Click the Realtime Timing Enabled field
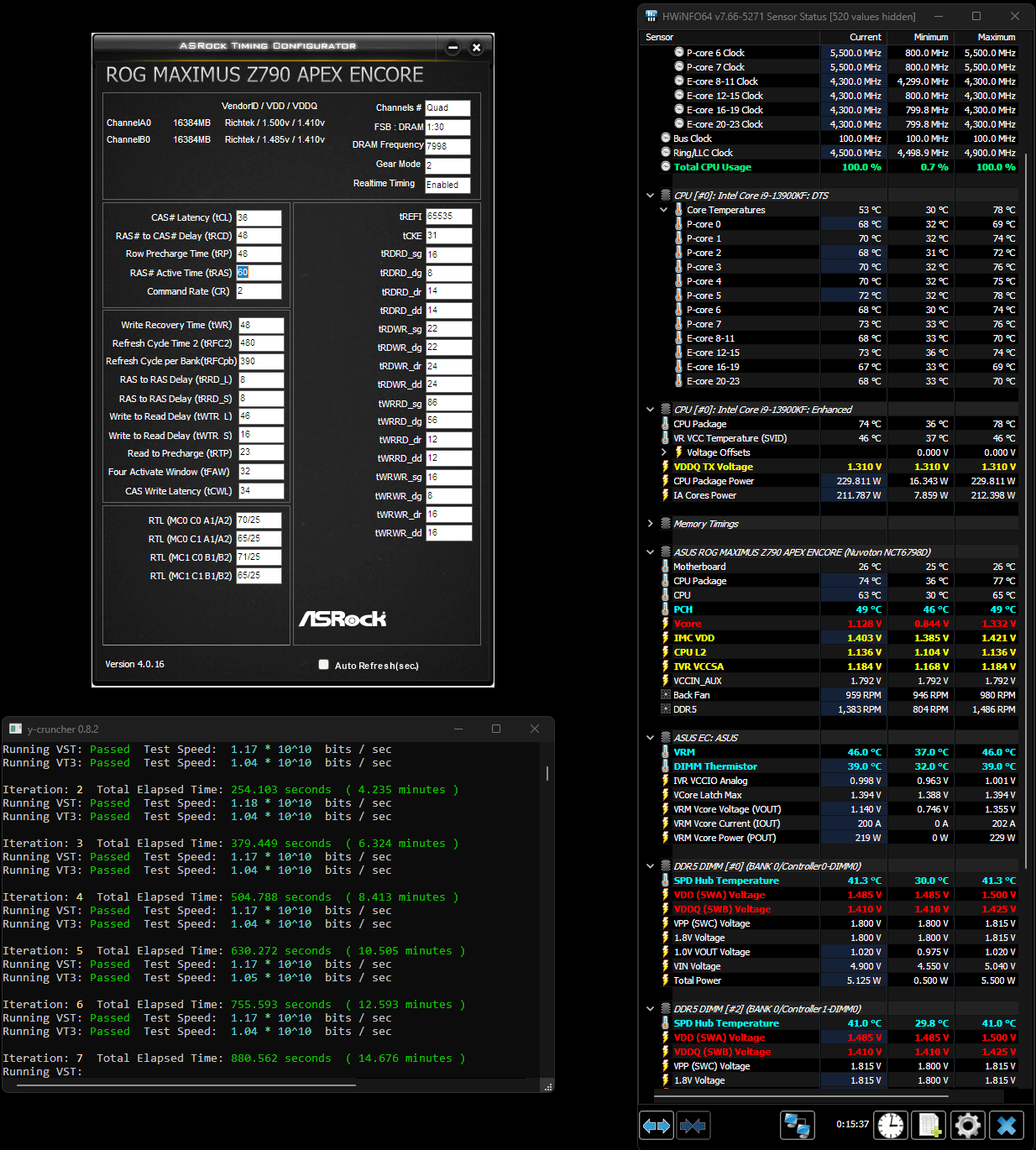The height and width of the screenshot is (1150, 1036). [x=447, y=185]
